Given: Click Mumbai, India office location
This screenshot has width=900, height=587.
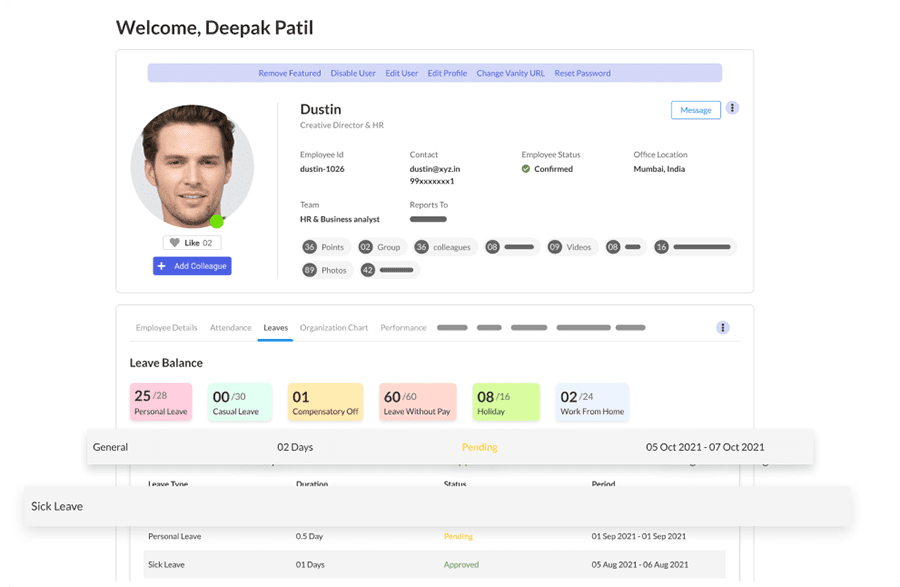Looking at the screenshot, I should point(659,169).
